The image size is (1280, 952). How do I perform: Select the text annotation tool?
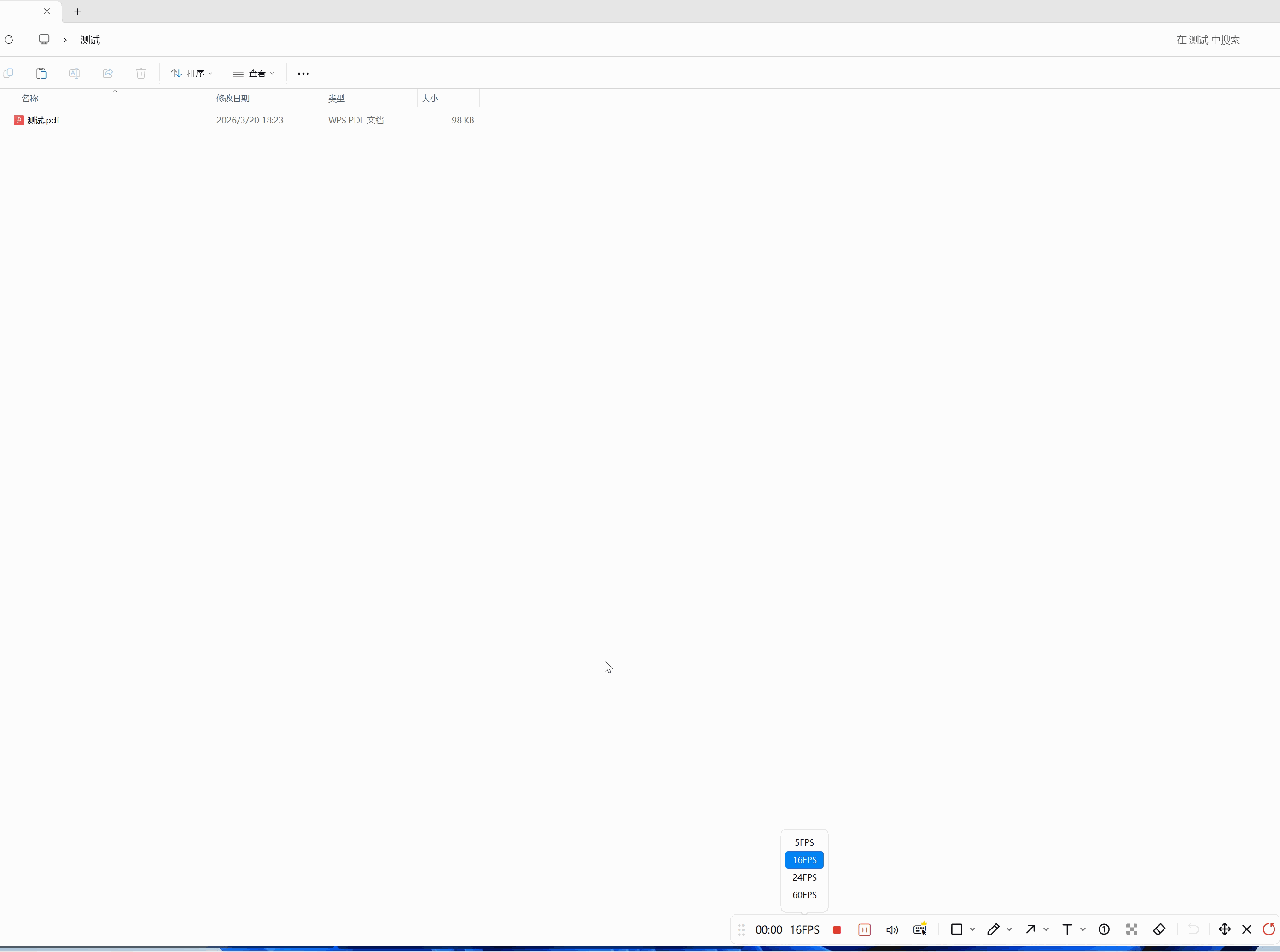[1067, 929]
